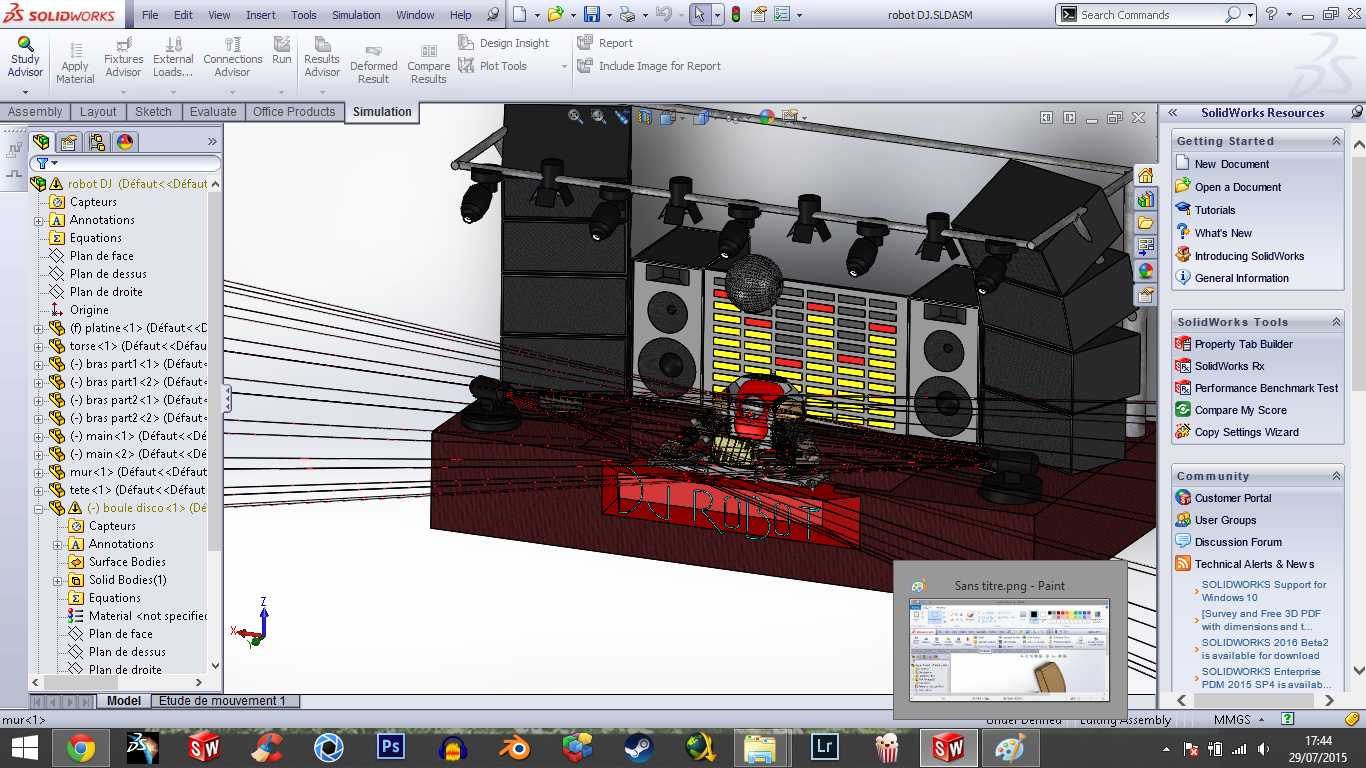The height and width of the screenshot is (768, 1366).
Task: Switch to the Assembly tab
Action: [35, 112]
